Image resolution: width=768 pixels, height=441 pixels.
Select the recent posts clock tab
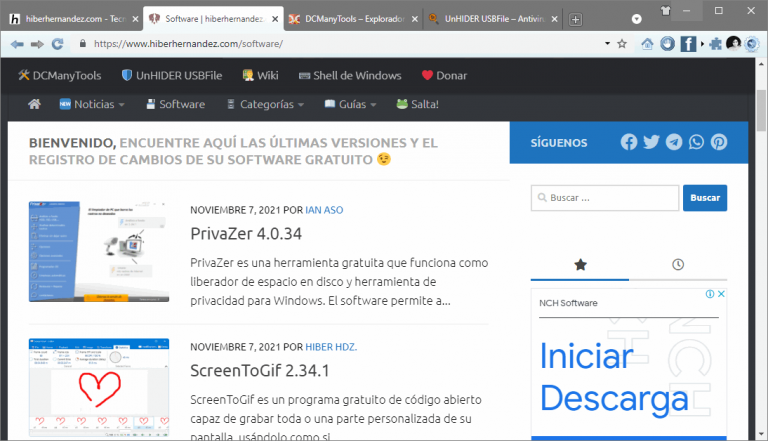tap(678, 265)
